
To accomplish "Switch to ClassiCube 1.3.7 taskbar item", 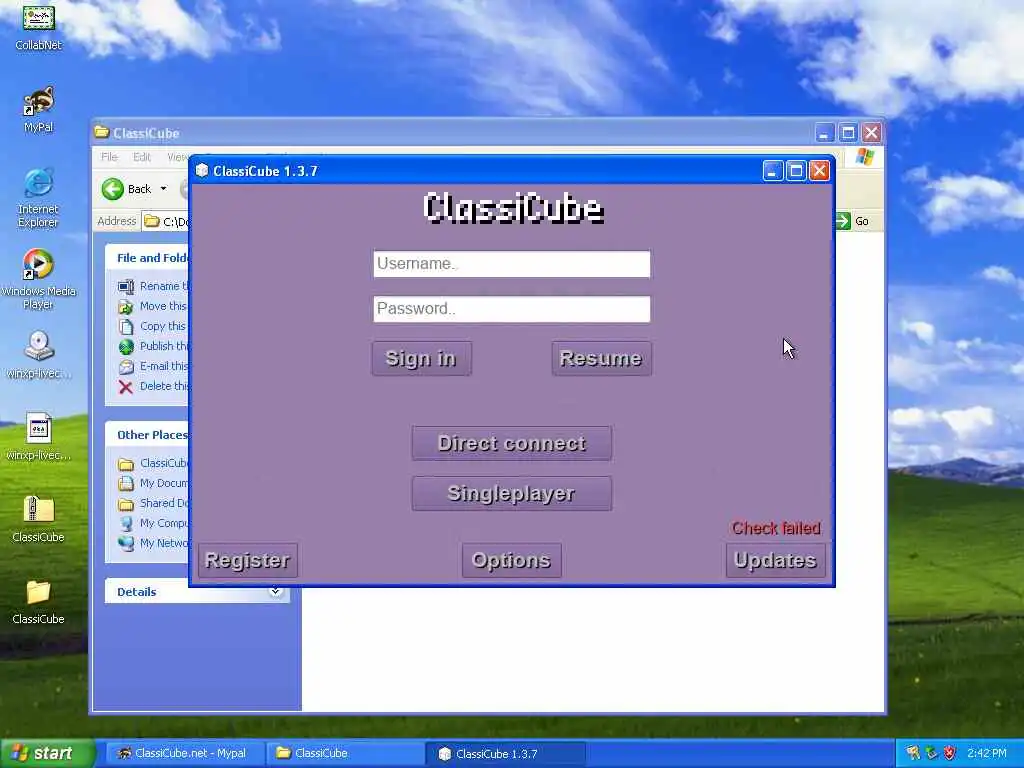I will 505,754.
